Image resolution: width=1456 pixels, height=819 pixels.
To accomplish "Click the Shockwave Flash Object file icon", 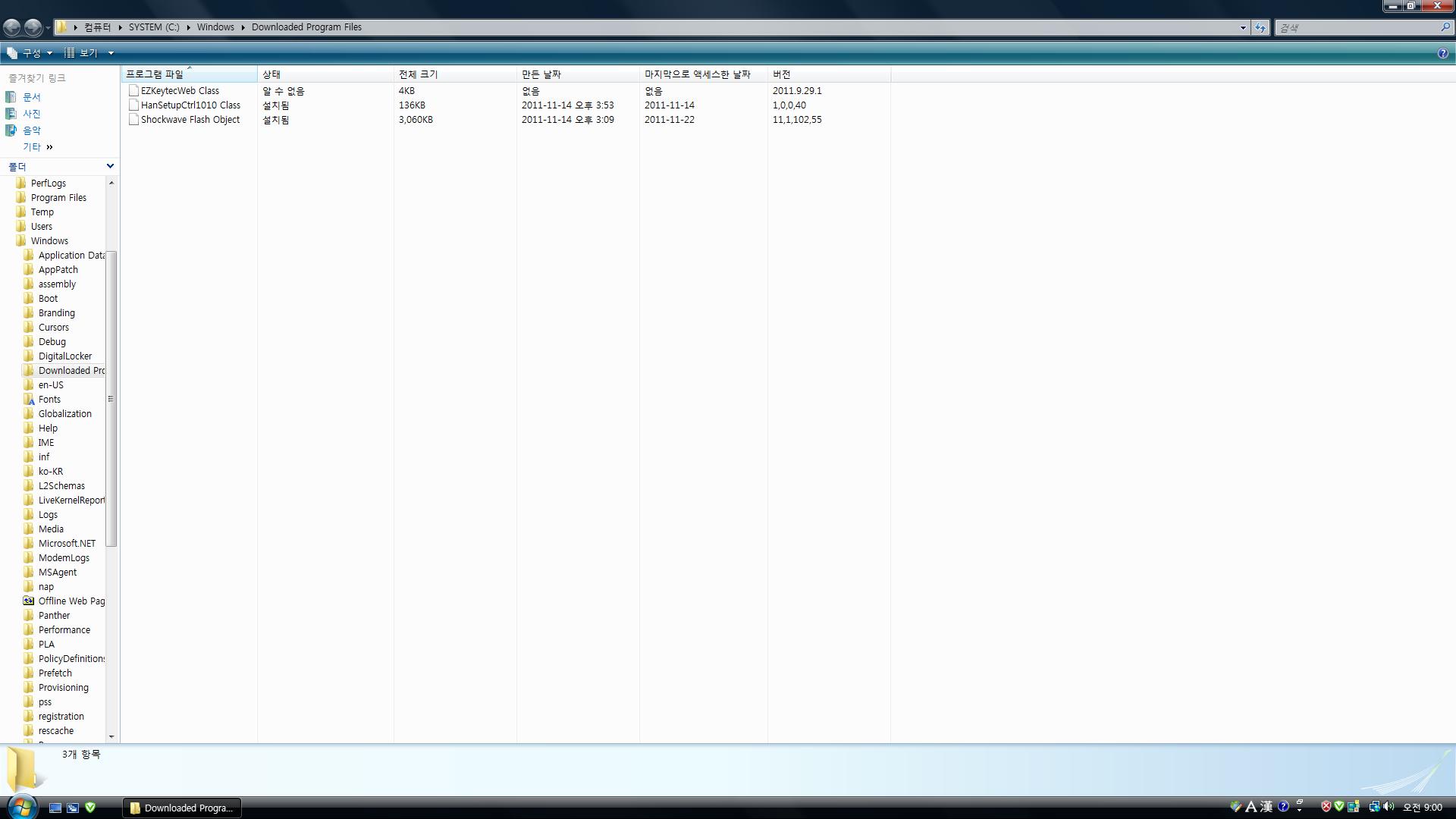I will (133, 120).
